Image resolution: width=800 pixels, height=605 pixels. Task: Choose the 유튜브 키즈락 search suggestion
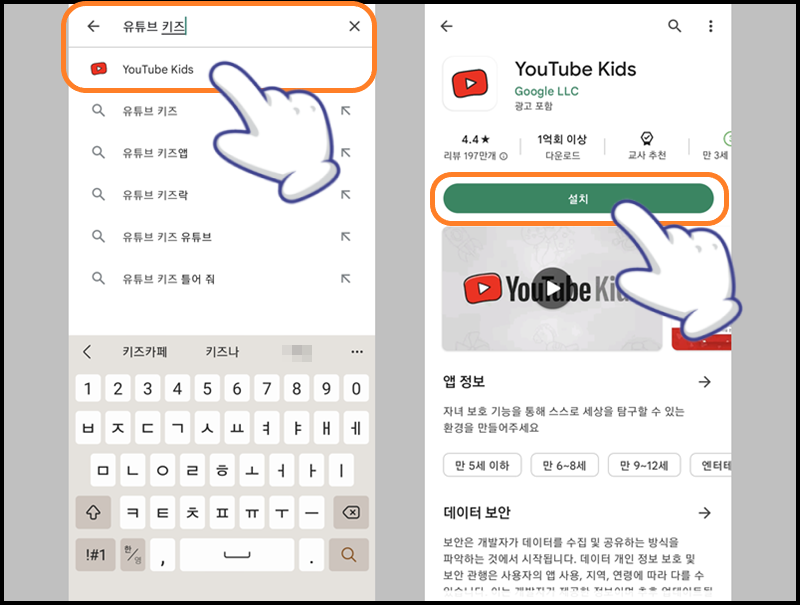tap(155, 194)
